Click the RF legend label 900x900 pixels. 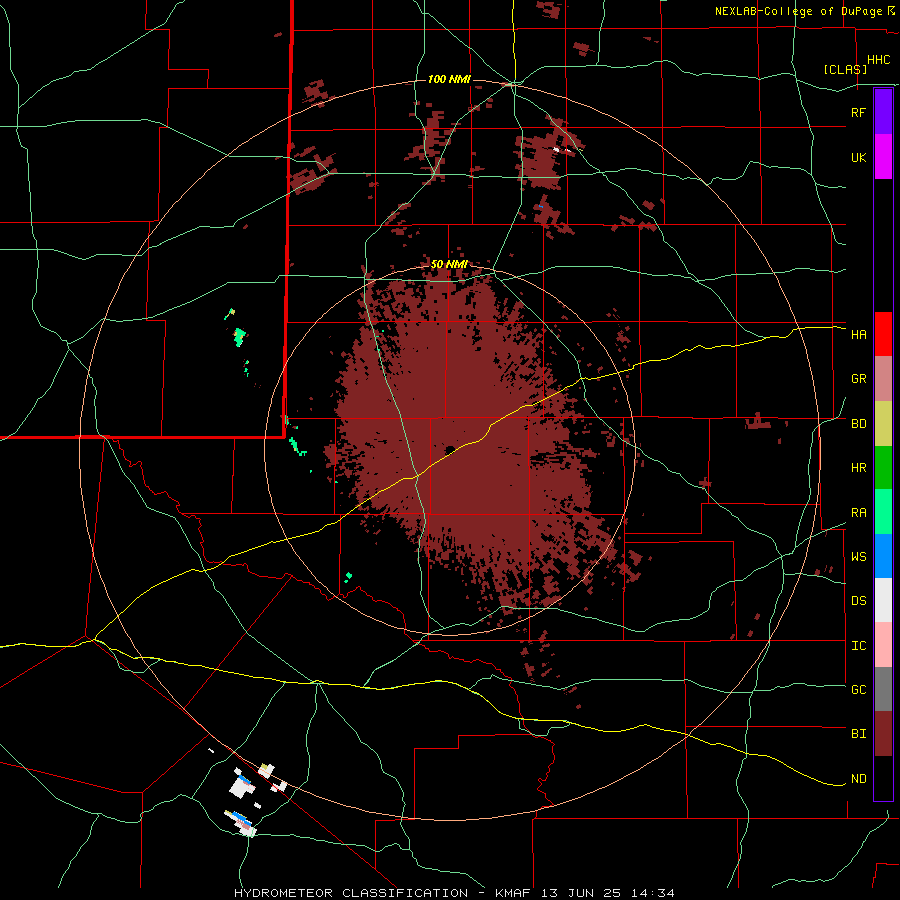pyautogui.click(x=858, y=112)
